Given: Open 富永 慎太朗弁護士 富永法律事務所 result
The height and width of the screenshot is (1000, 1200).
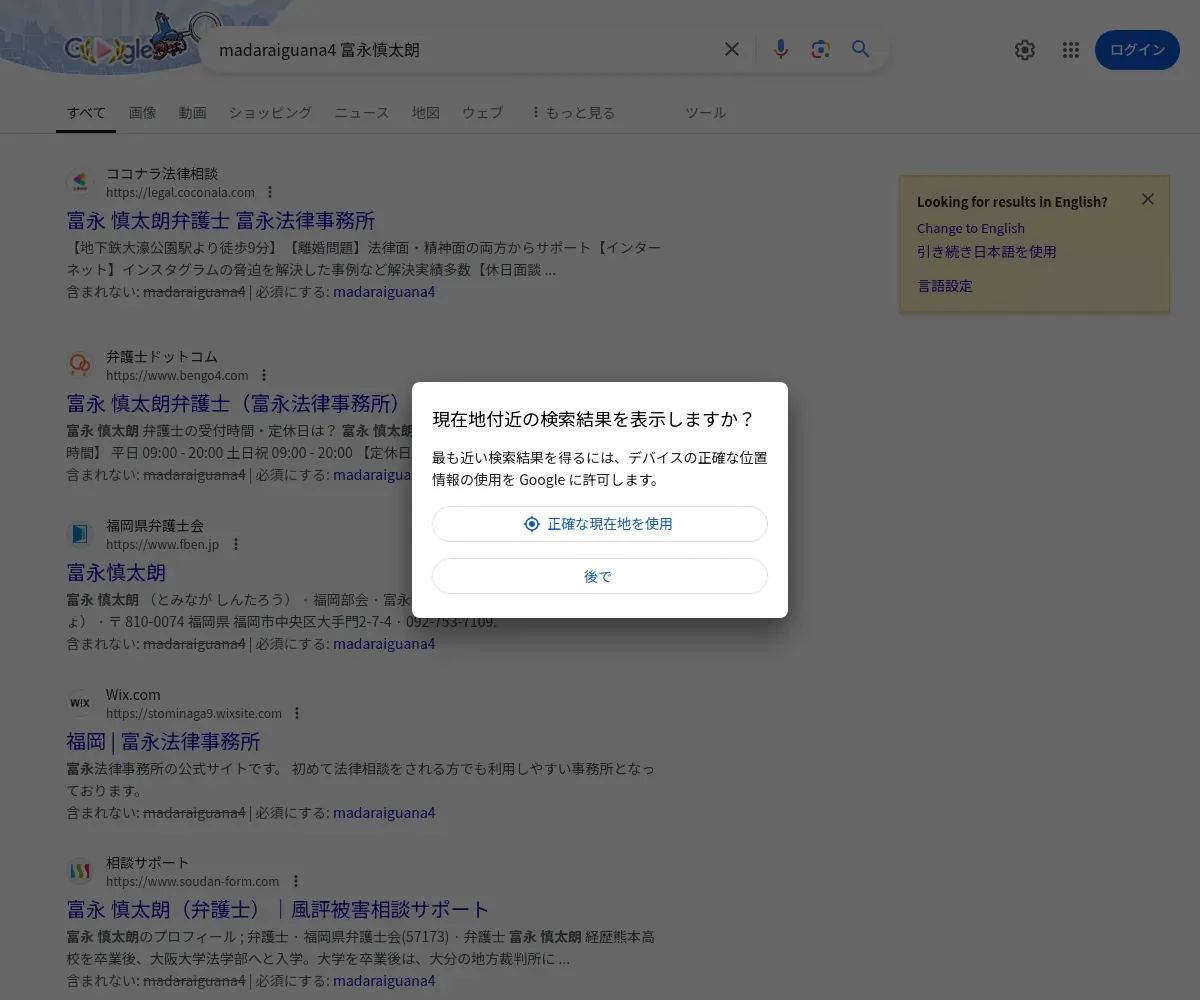Looking at the screenshot, I should (x=221, y=221).
